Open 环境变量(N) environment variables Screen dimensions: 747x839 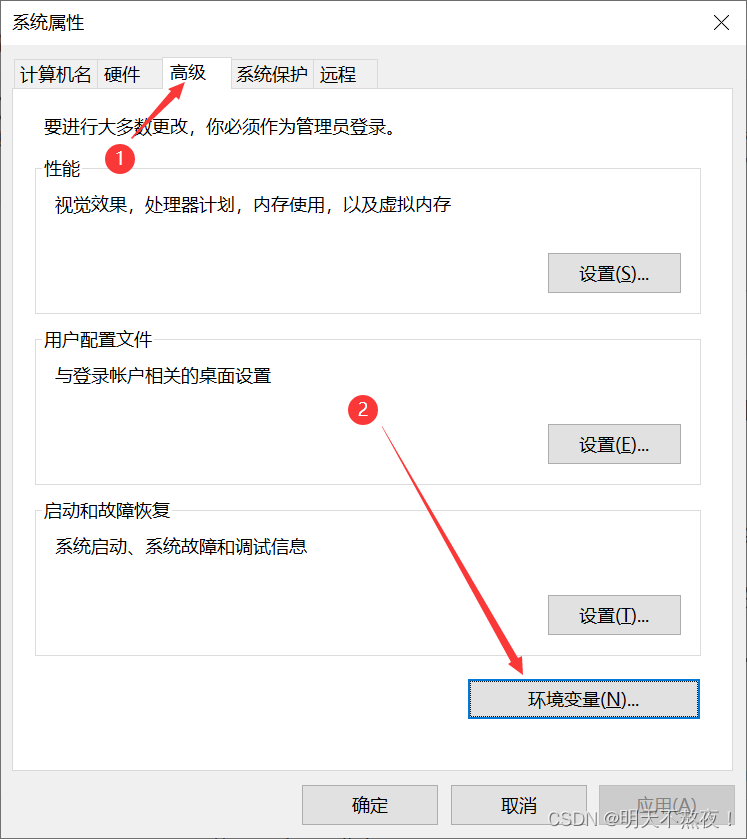tap(584, 699)
